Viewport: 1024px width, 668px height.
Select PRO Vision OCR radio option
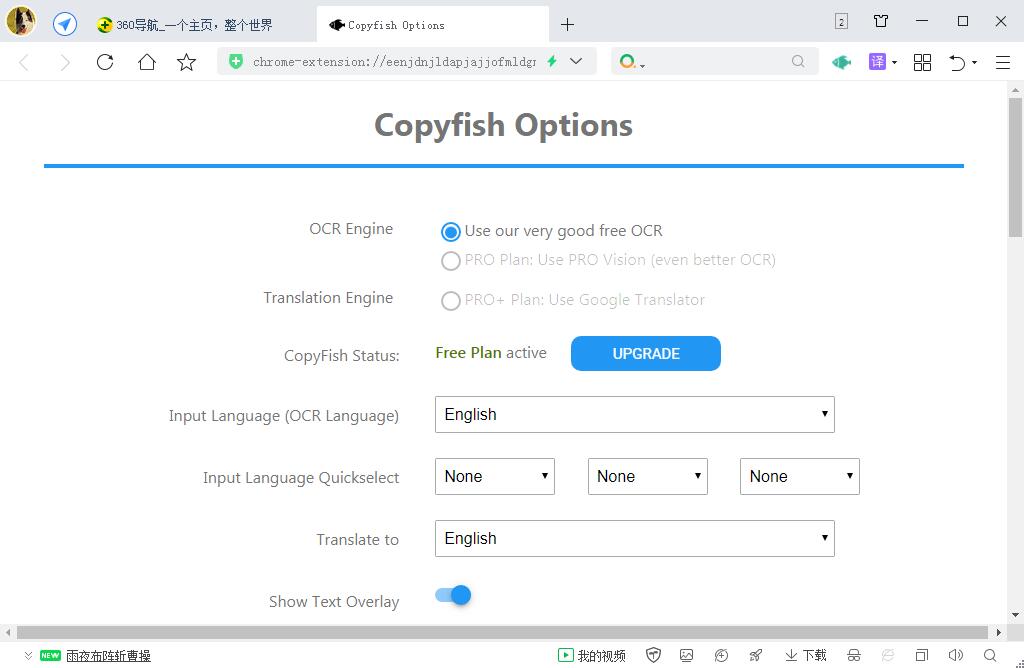pos(451,261)
